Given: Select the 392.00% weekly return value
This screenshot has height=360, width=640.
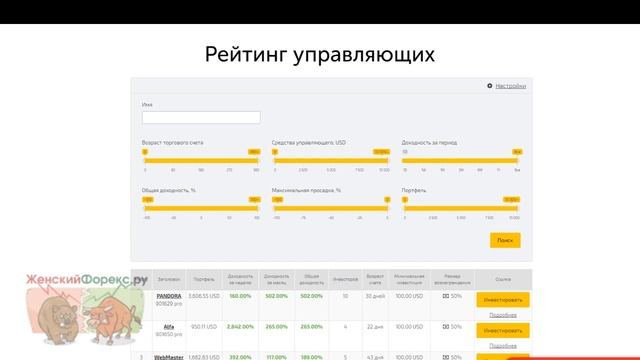Looking at the screenshot, I should tap(240, 357).
